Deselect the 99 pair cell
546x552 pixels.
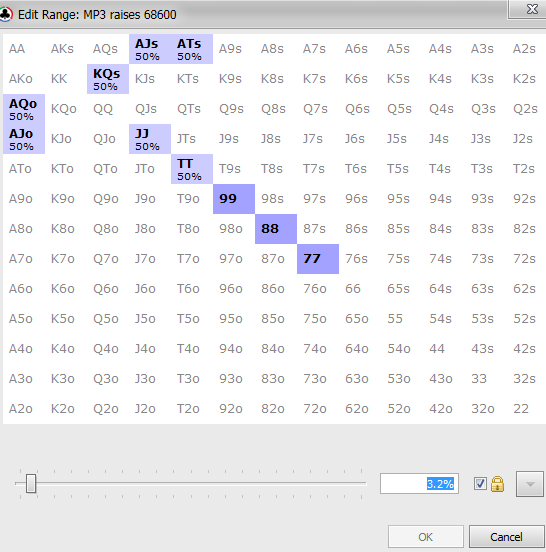[x=234, y=199]
